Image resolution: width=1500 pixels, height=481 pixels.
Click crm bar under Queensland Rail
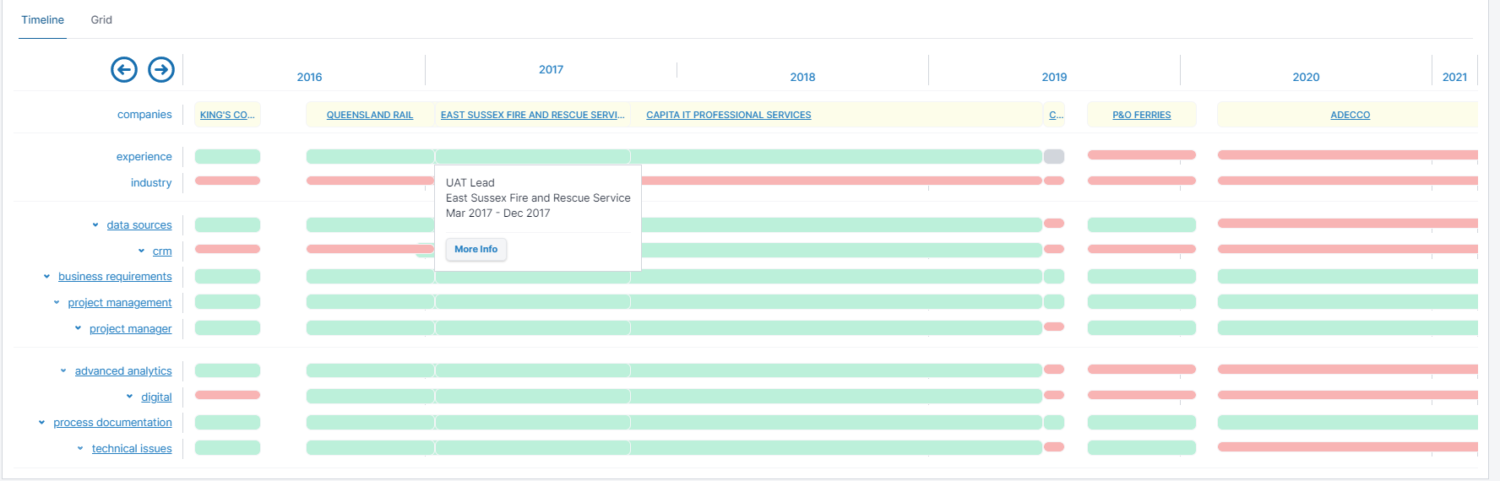coord(370,249)
